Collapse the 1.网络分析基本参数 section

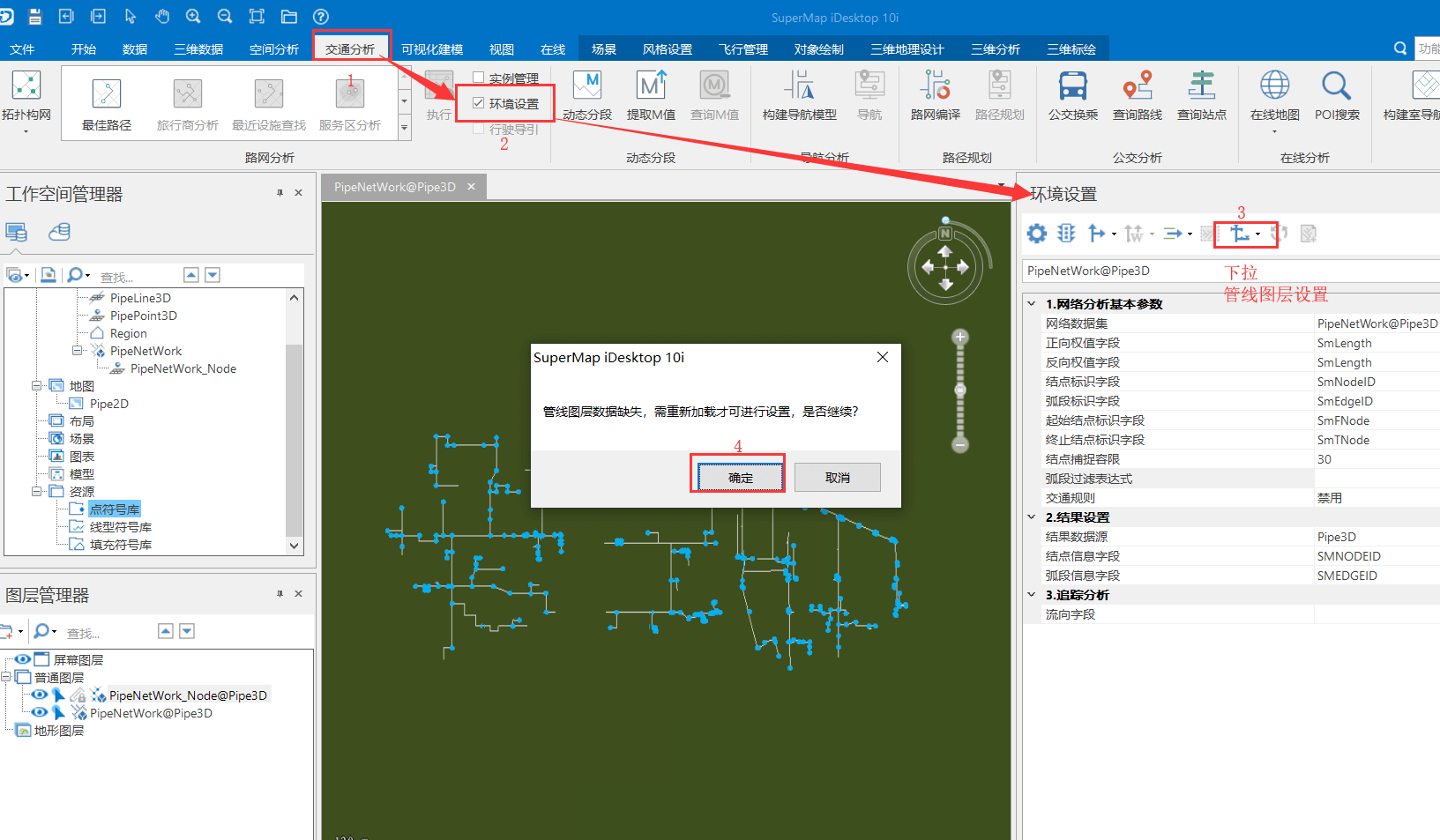[1032, 304]
